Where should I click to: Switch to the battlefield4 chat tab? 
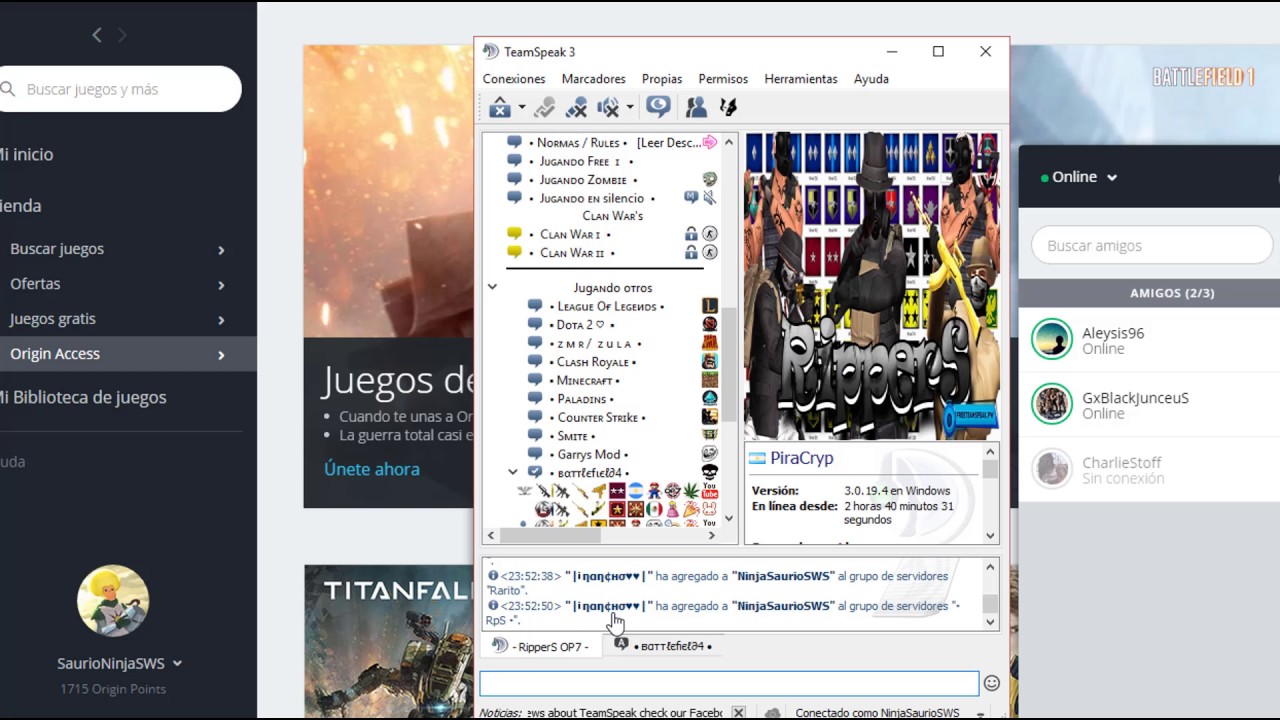click(663, 646)
